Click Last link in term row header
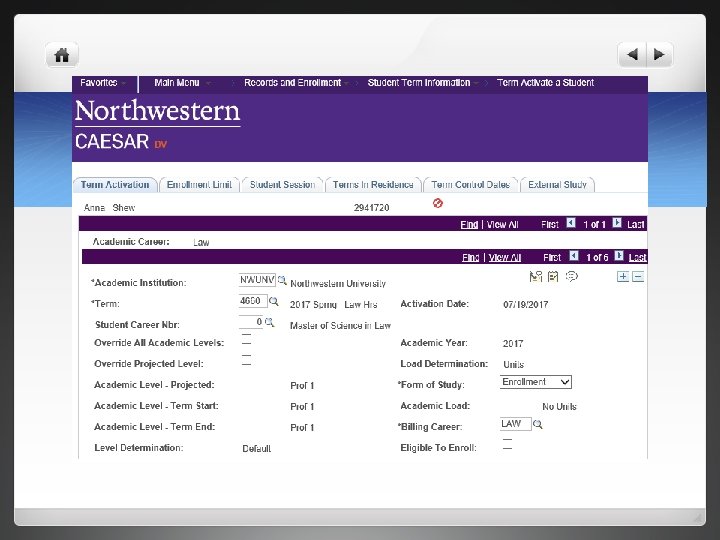This screenshot has width=720, height=540. tap(637, 258)
